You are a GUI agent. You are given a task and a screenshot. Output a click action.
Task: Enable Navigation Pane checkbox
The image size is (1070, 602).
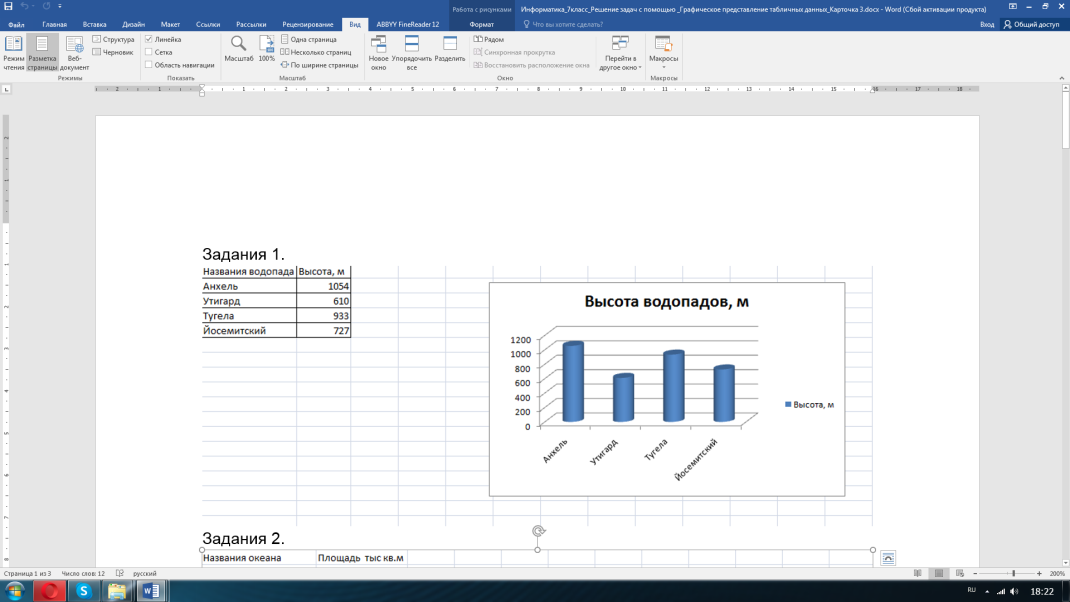point(179,65)
